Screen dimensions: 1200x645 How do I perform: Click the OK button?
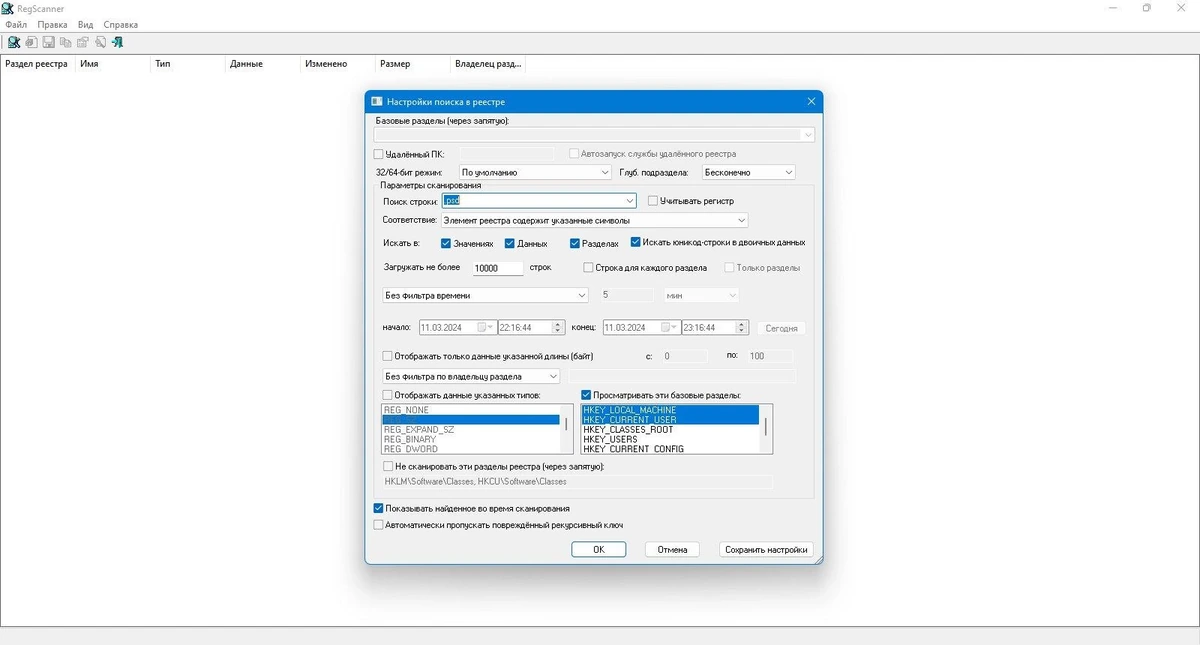click(x=599, y=550)
